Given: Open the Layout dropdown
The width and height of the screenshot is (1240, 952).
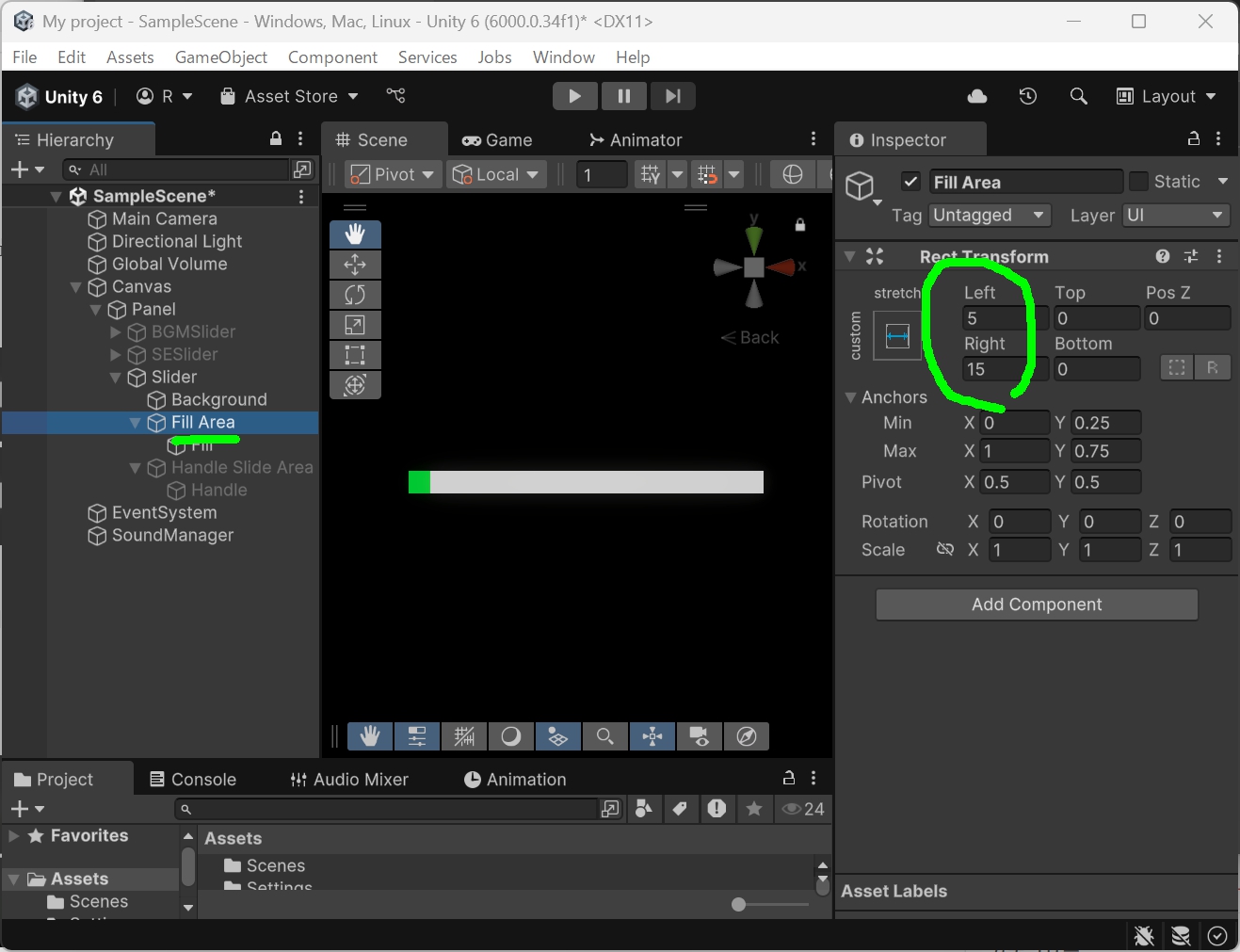Looking at the screenshot, I should (x=1166, y=96).
